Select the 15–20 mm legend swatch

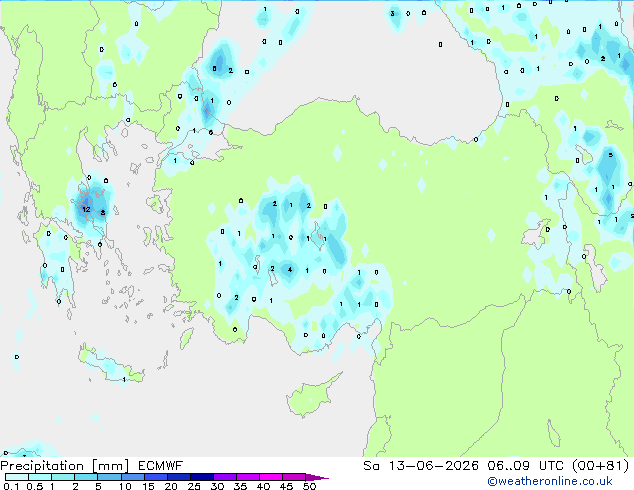pyautogui.click(x=155, y=477)
